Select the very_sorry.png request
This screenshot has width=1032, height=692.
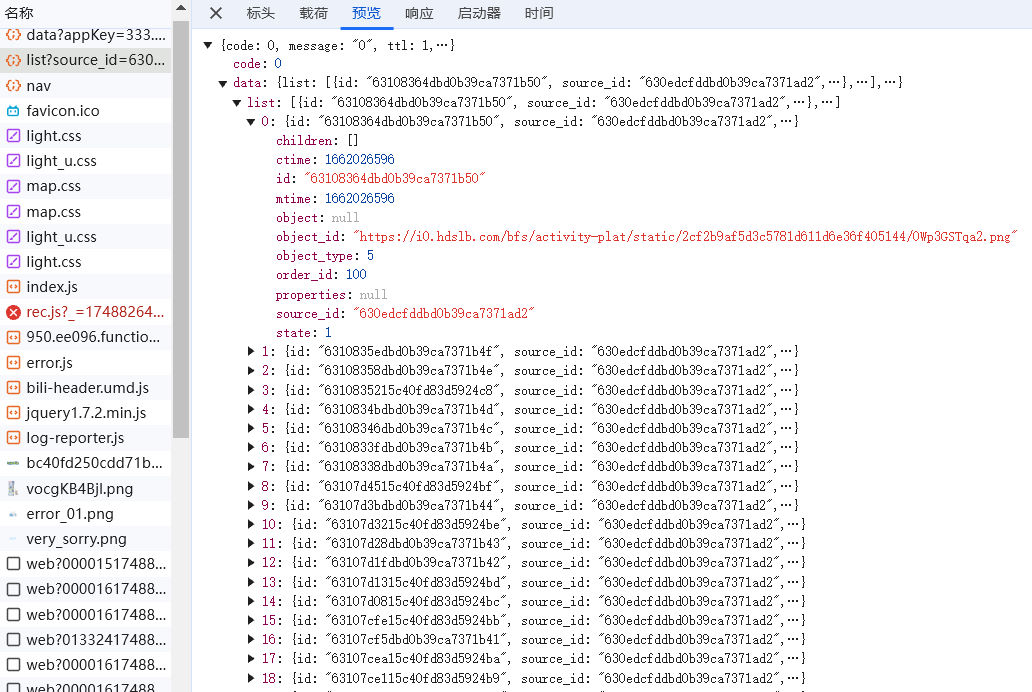pos(76,539)
